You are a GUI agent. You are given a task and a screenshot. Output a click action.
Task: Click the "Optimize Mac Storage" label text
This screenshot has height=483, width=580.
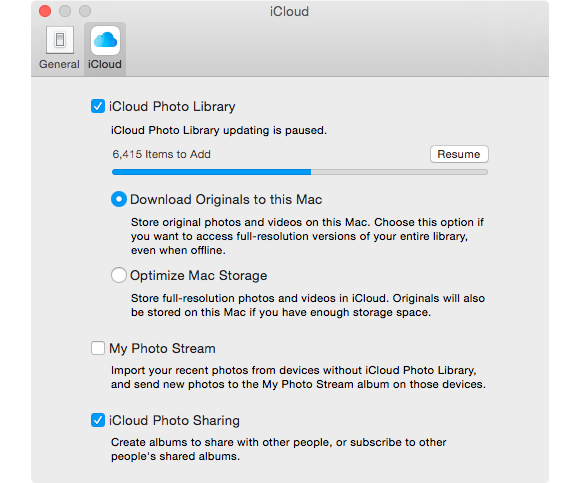(x=199, y=276)
